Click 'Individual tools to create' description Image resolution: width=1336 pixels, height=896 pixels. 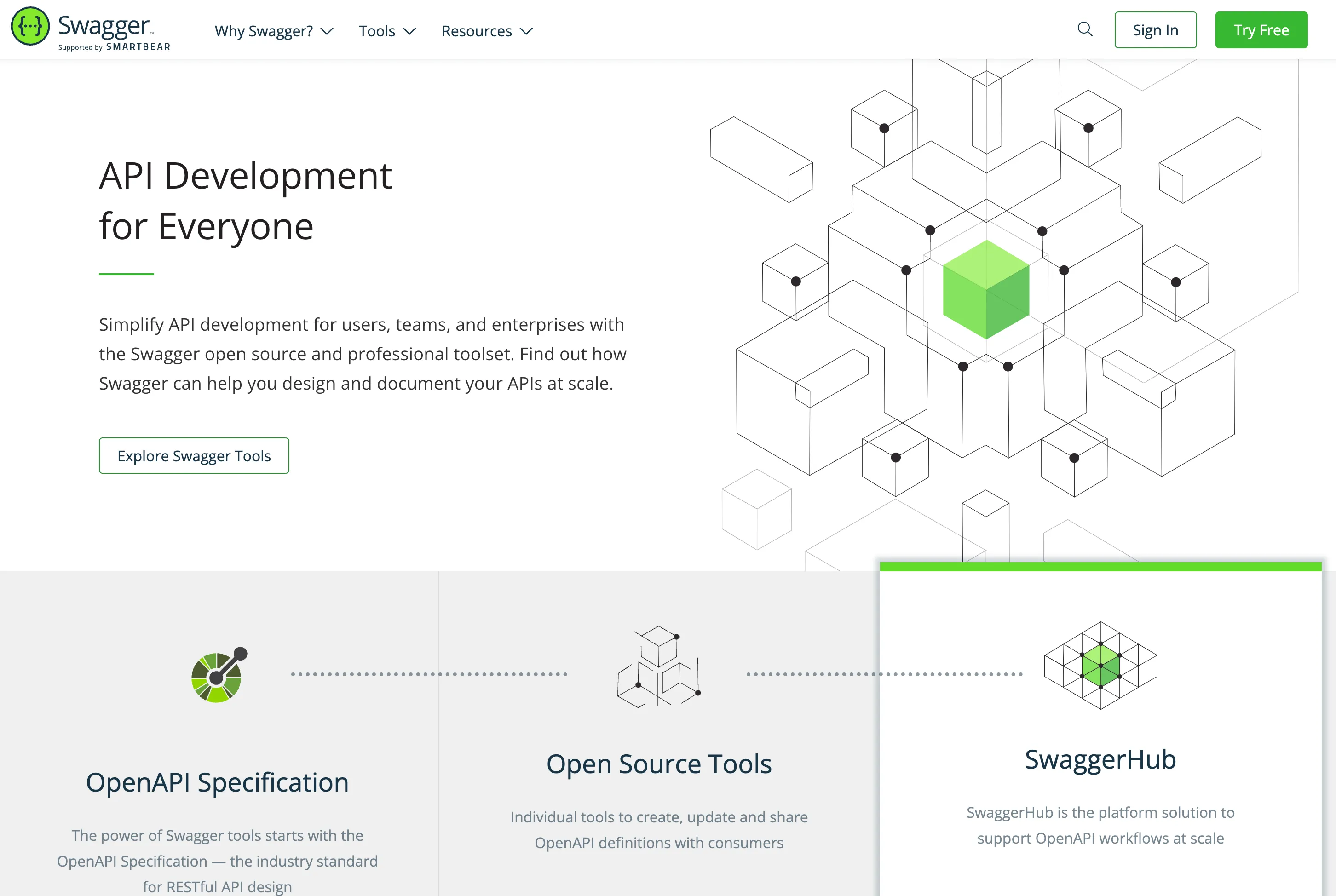[659, 830]
